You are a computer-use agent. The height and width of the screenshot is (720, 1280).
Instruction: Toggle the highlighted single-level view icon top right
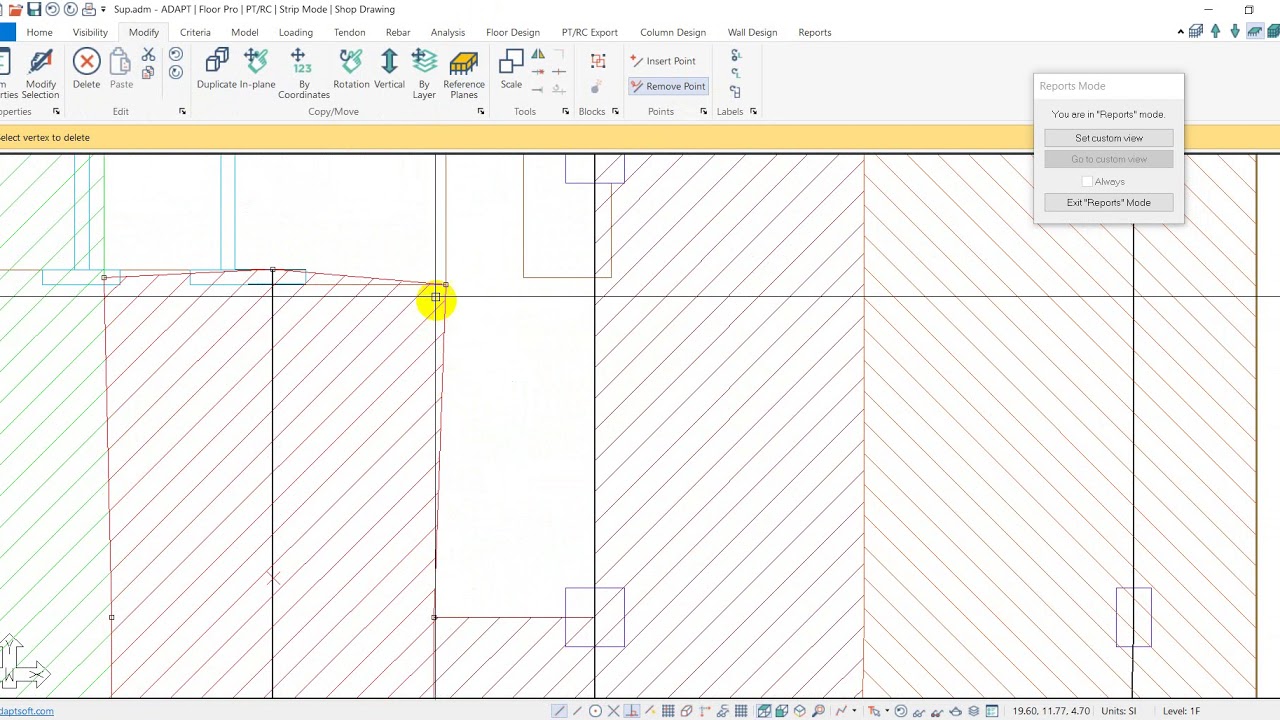(1255, 31)
